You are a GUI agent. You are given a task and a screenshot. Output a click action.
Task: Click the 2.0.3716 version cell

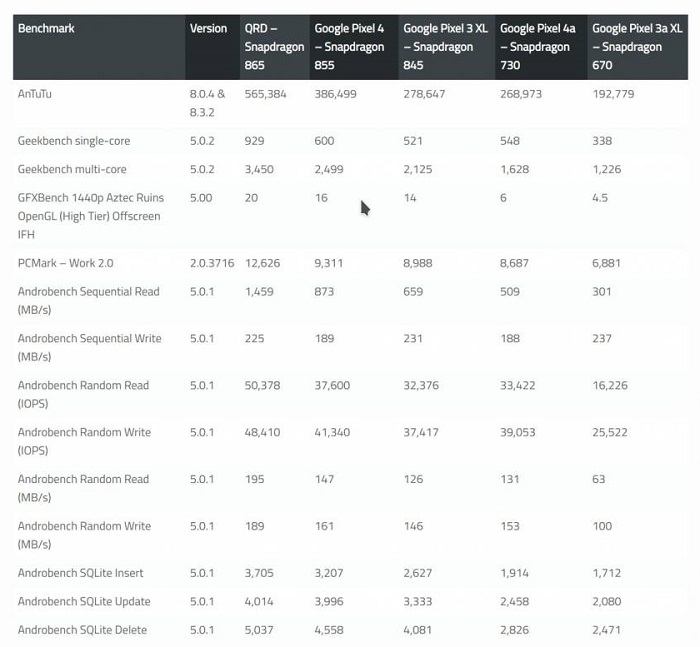[x=212, y=263]
